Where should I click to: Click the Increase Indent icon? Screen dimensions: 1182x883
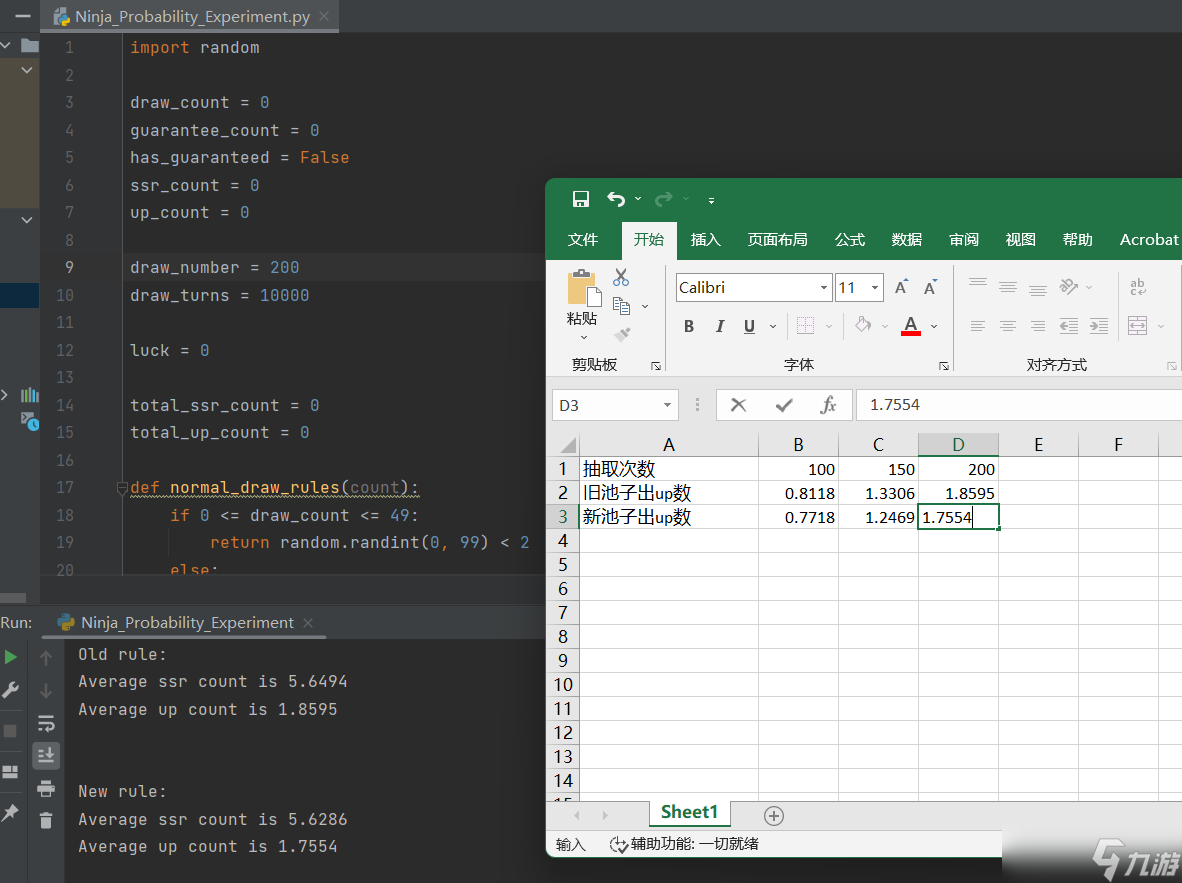(1099, 326)
